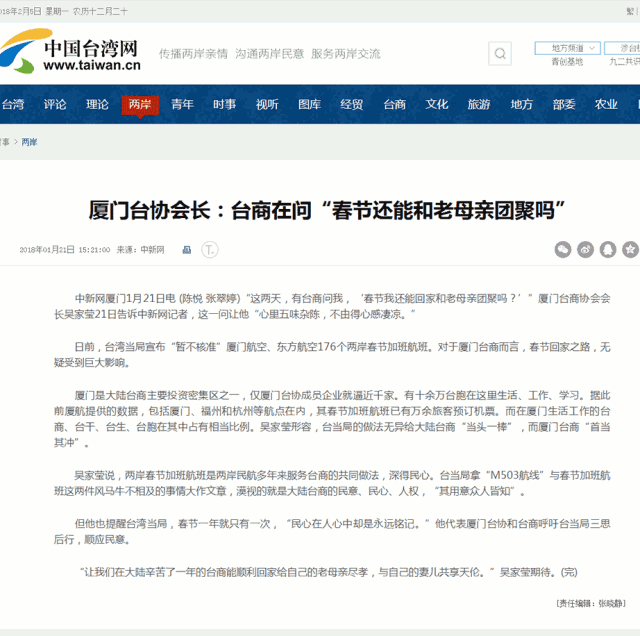Image resolution: width=640 pixels, height=636 pixels.
Task: Click the search magnifier icon
Action: click(x=500, y=54)
